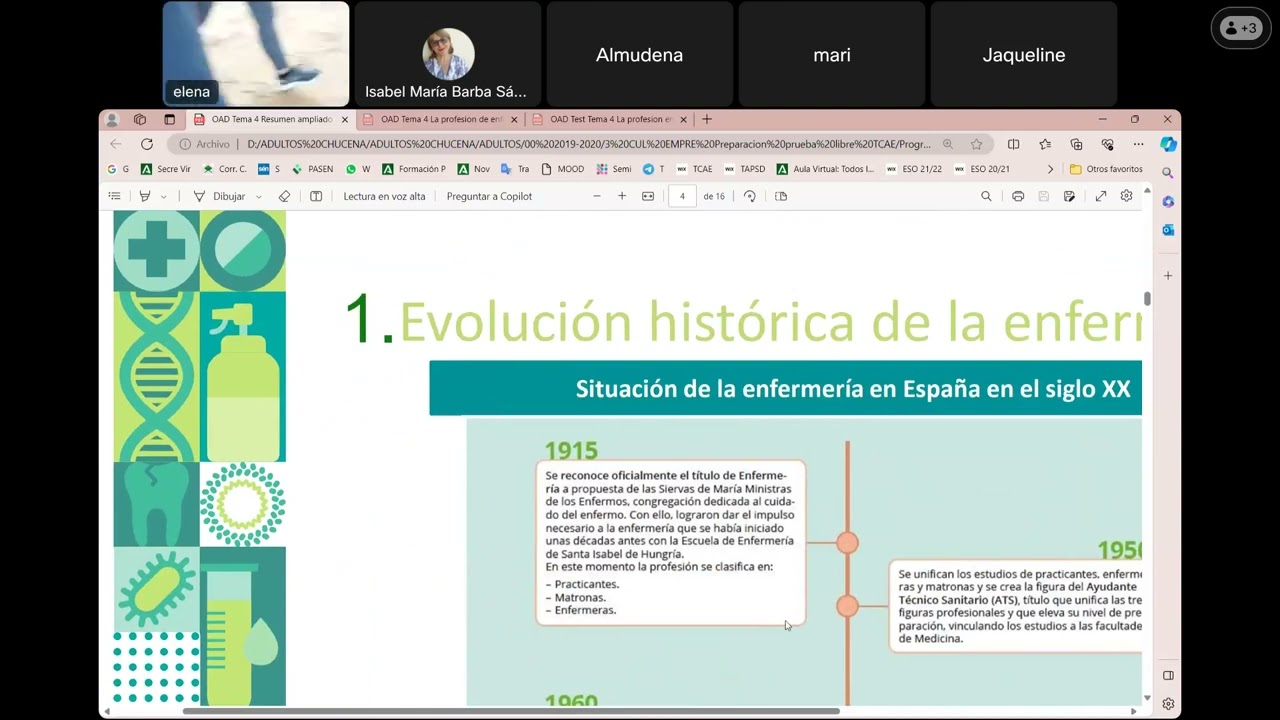Screen dimensions: 1280x720
Task: Open Copilot from Edge sidebar
Action: click(x=1168, y=144)
